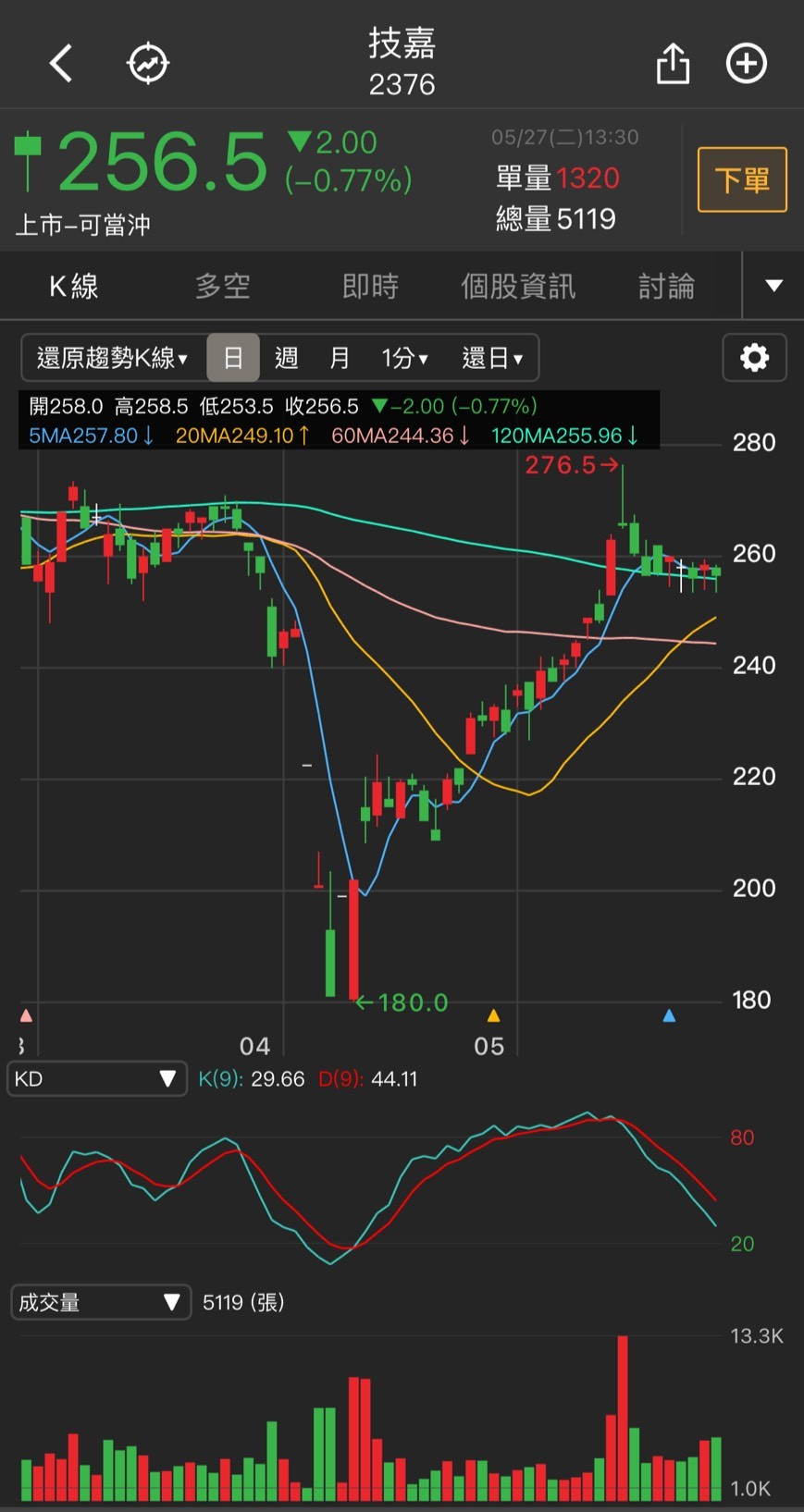
Task: Tap the 60MA244.36 legend text
Action: pyautogui.click(x=401, y=436)
